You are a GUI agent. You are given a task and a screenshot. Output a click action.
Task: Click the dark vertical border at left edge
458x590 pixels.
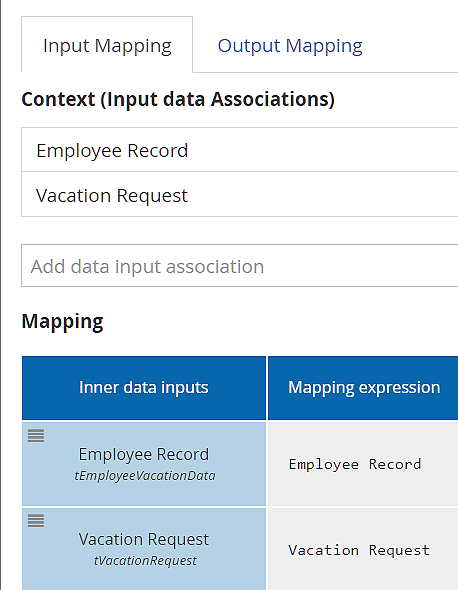(x=1, y=295)
